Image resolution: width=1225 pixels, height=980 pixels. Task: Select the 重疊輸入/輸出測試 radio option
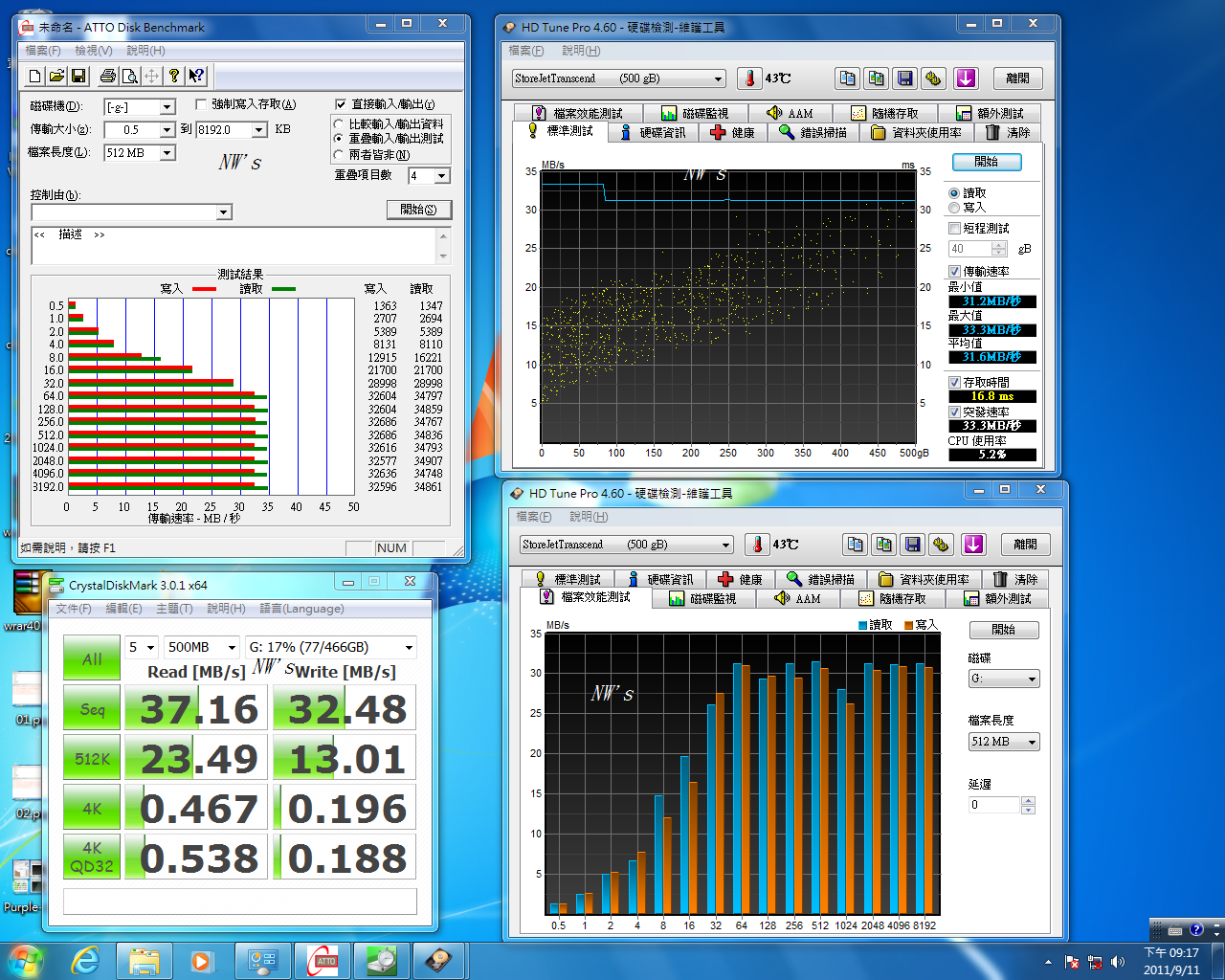339,139
